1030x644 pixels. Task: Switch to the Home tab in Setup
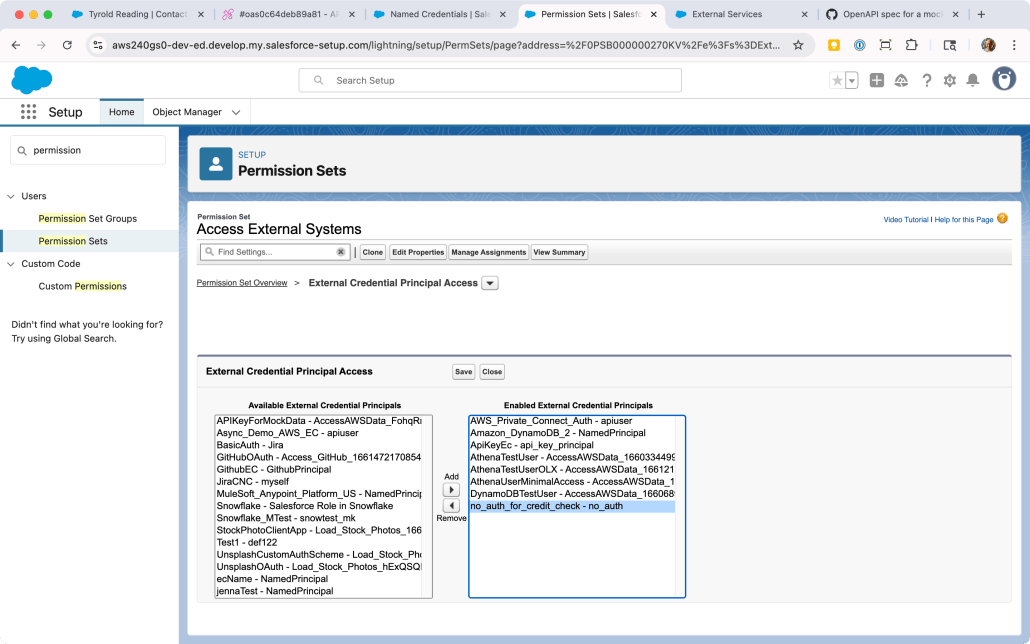[x=121, y=112]
